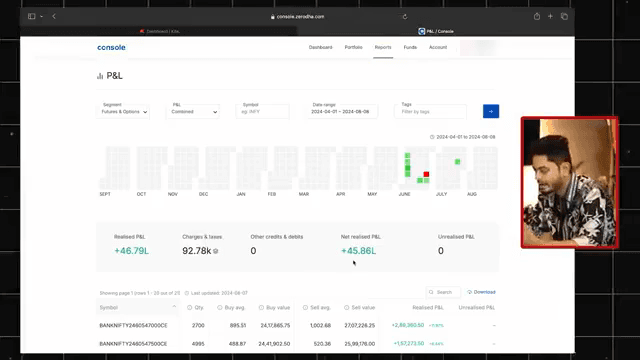Switch to the P&L / Console browser tab
The width and height of the screenshot is (640, 360).
436,31
